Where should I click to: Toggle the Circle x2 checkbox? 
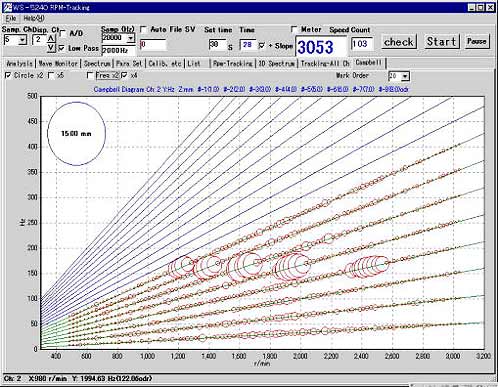click(8, 76)
